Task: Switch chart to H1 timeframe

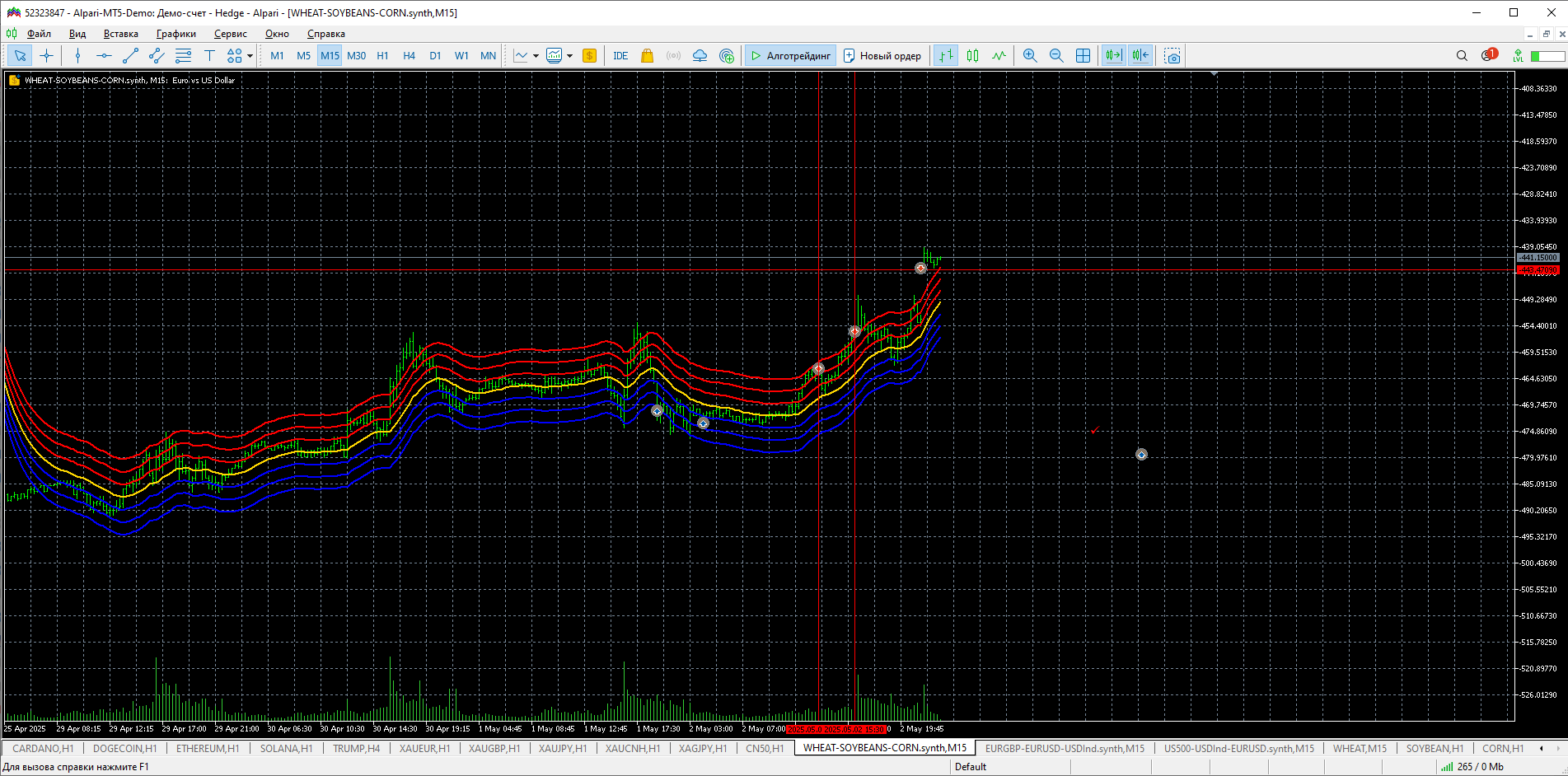Action: [x=382, y=56]
